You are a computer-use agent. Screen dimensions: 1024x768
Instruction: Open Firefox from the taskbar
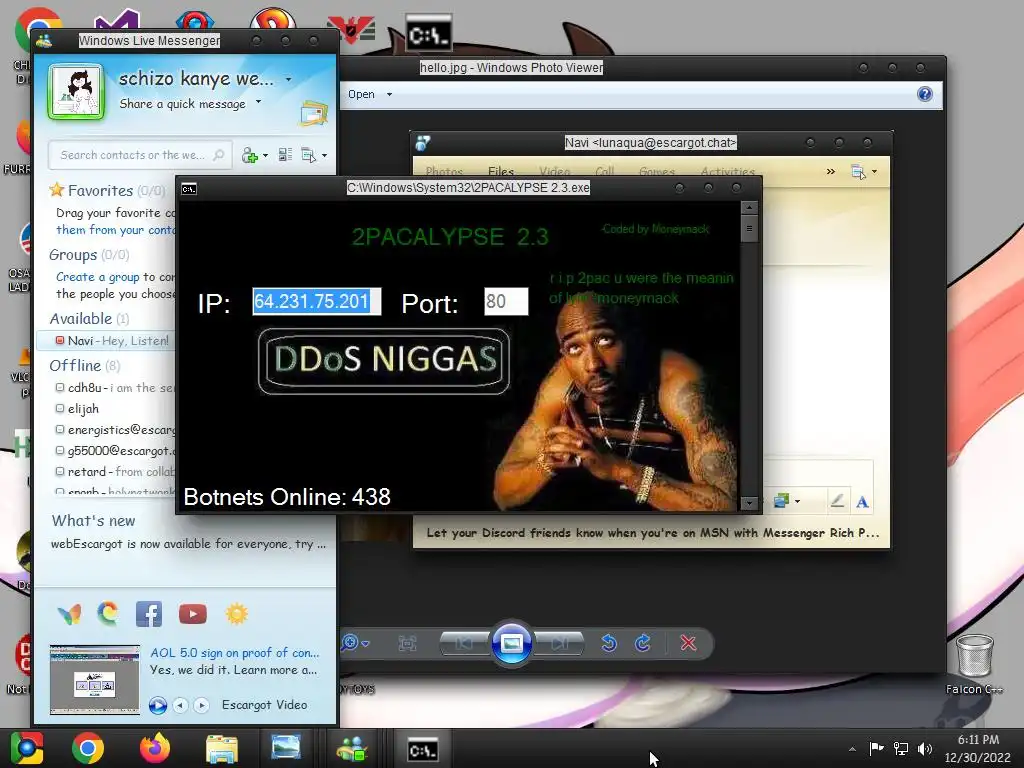coord(155,748)
